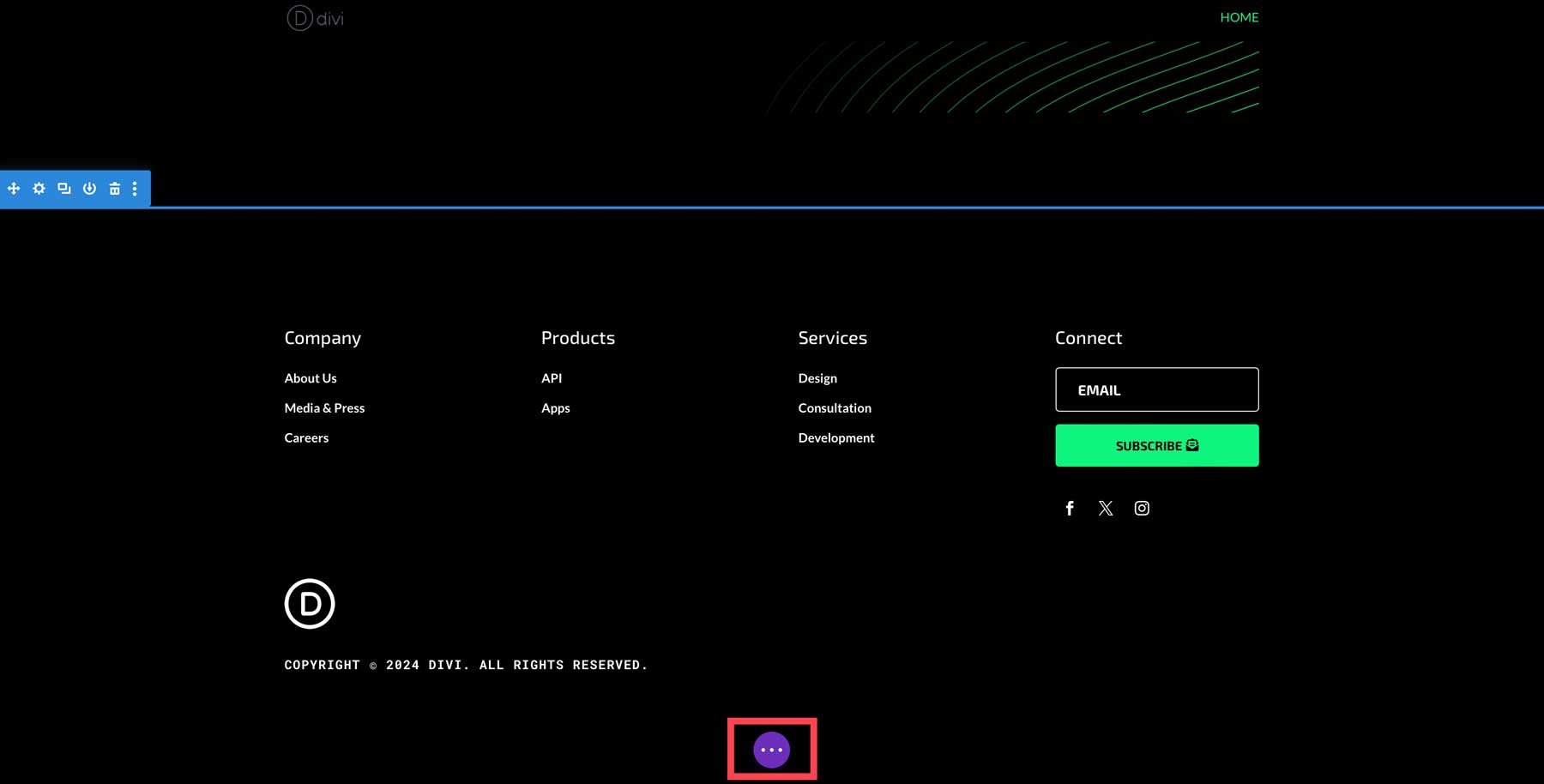Click the Facebook social icon

[1070, 508]
